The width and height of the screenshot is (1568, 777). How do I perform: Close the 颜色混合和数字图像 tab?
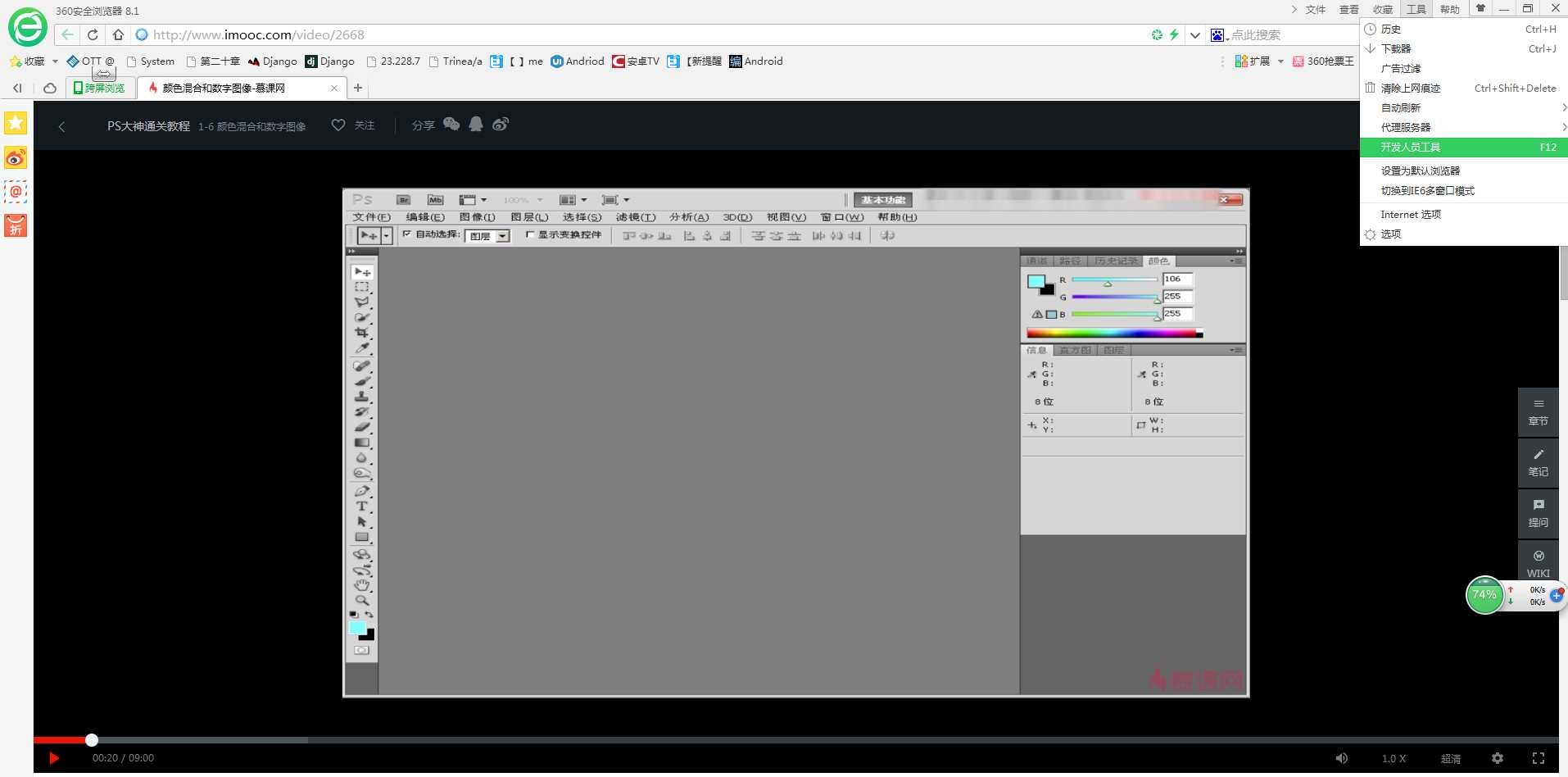[334, 88]
